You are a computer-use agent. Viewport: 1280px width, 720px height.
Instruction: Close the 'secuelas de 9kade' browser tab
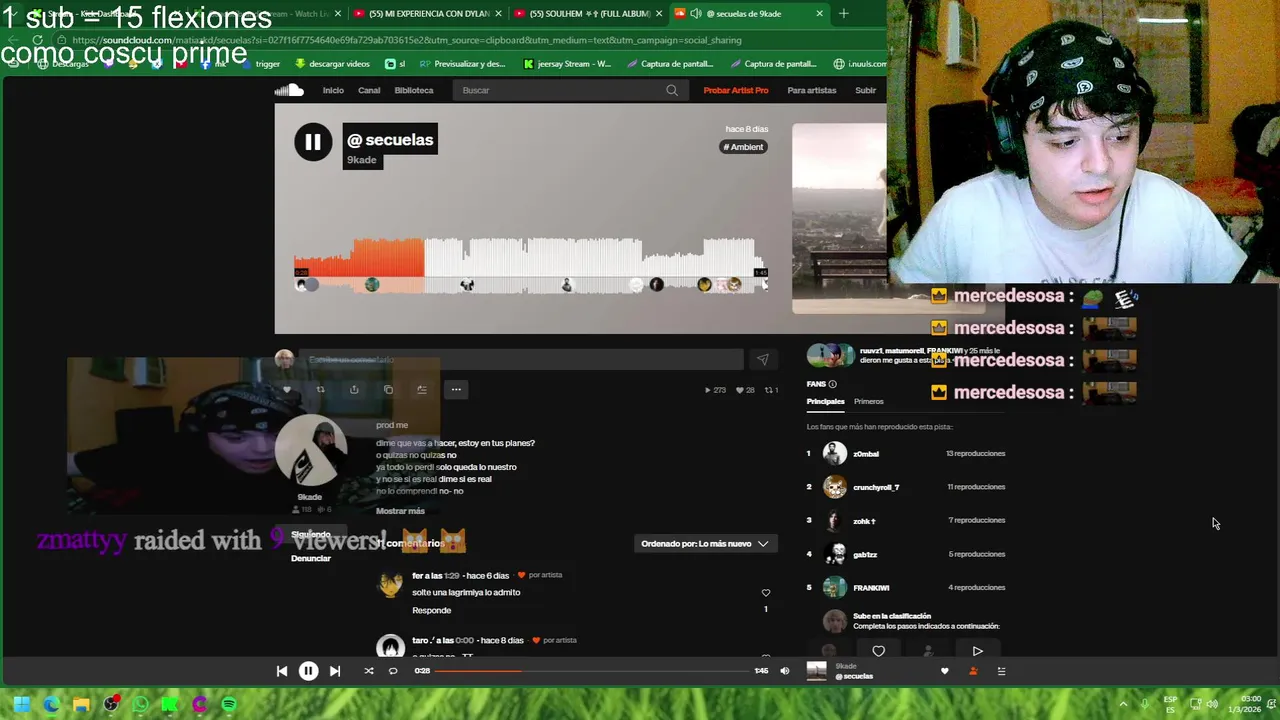820,14
